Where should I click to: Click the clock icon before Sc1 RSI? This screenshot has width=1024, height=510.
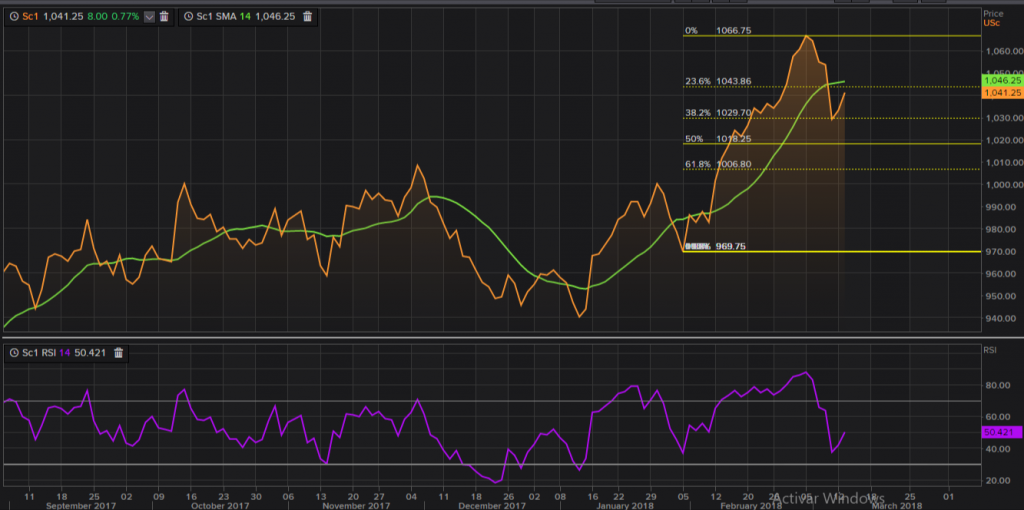14,353
